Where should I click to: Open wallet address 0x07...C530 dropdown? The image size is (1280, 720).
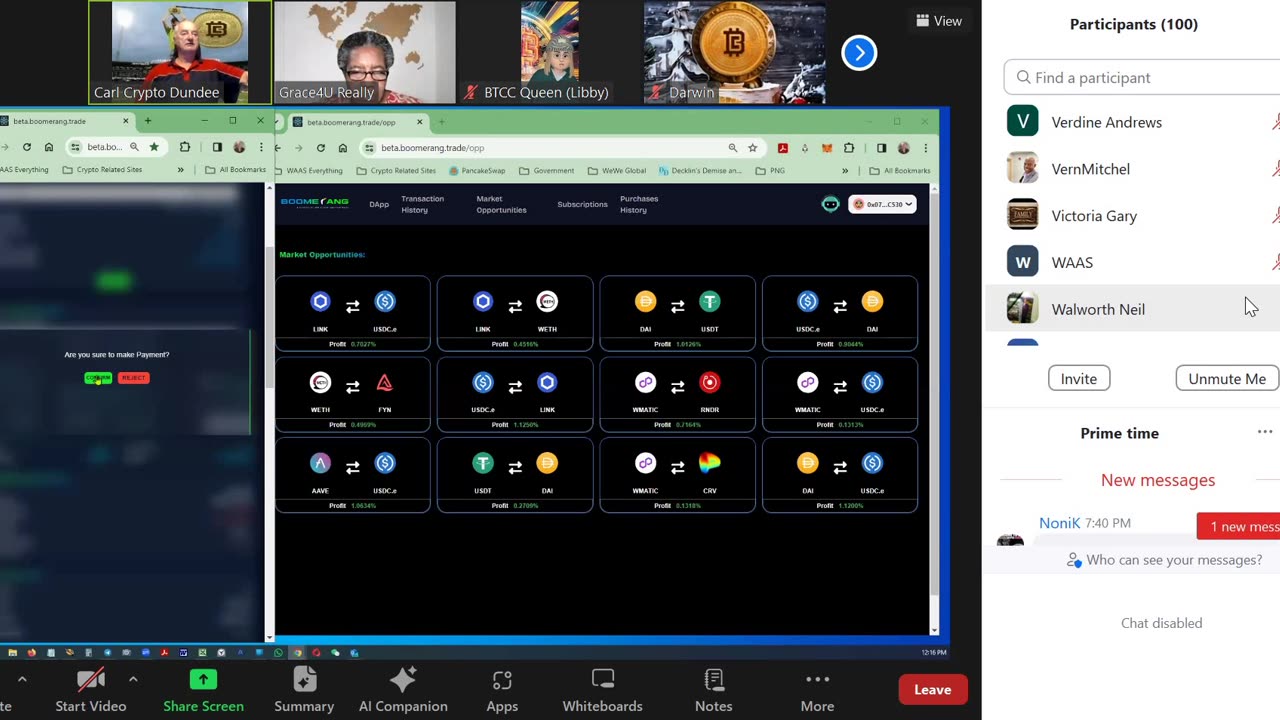[882, 204]
